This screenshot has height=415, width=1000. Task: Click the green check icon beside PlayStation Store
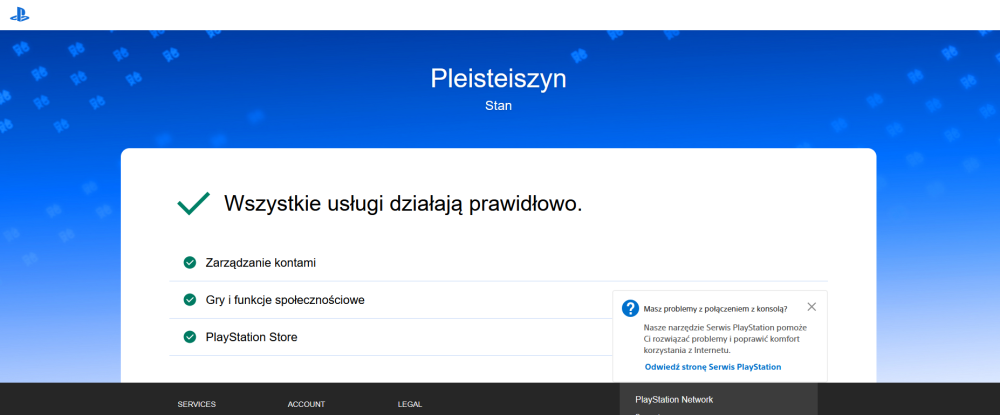[189, 337]
